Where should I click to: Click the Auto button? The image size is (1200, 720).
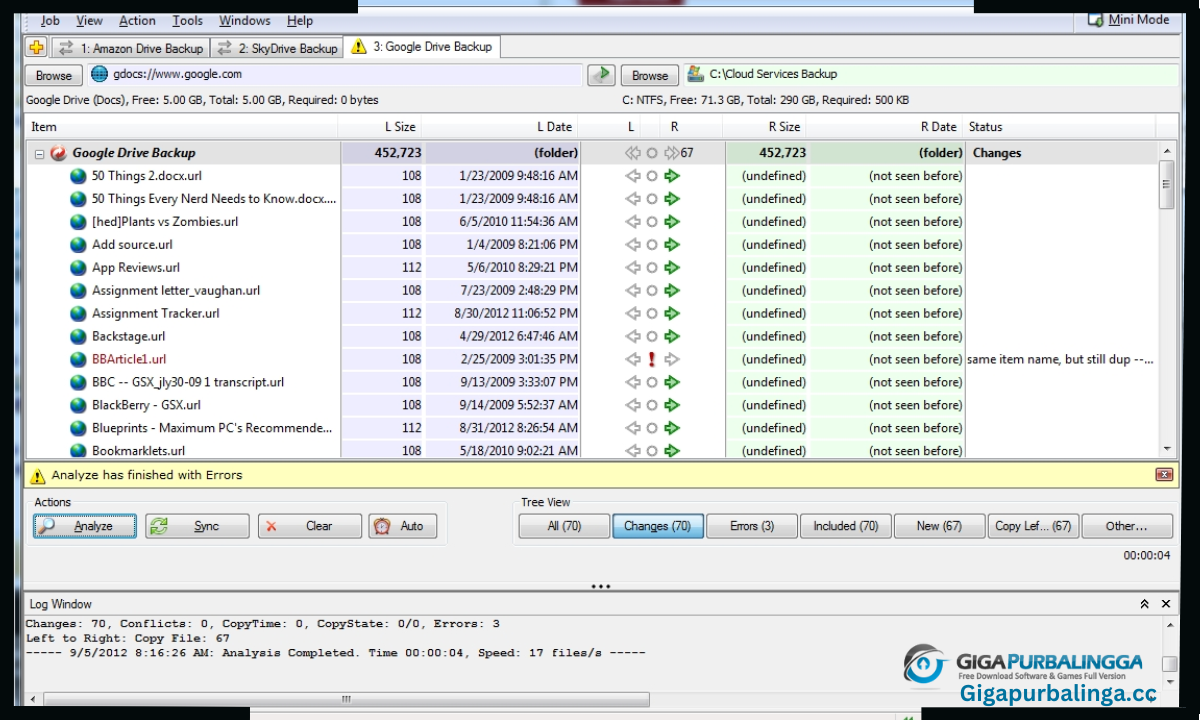click(x=403, y=526)
